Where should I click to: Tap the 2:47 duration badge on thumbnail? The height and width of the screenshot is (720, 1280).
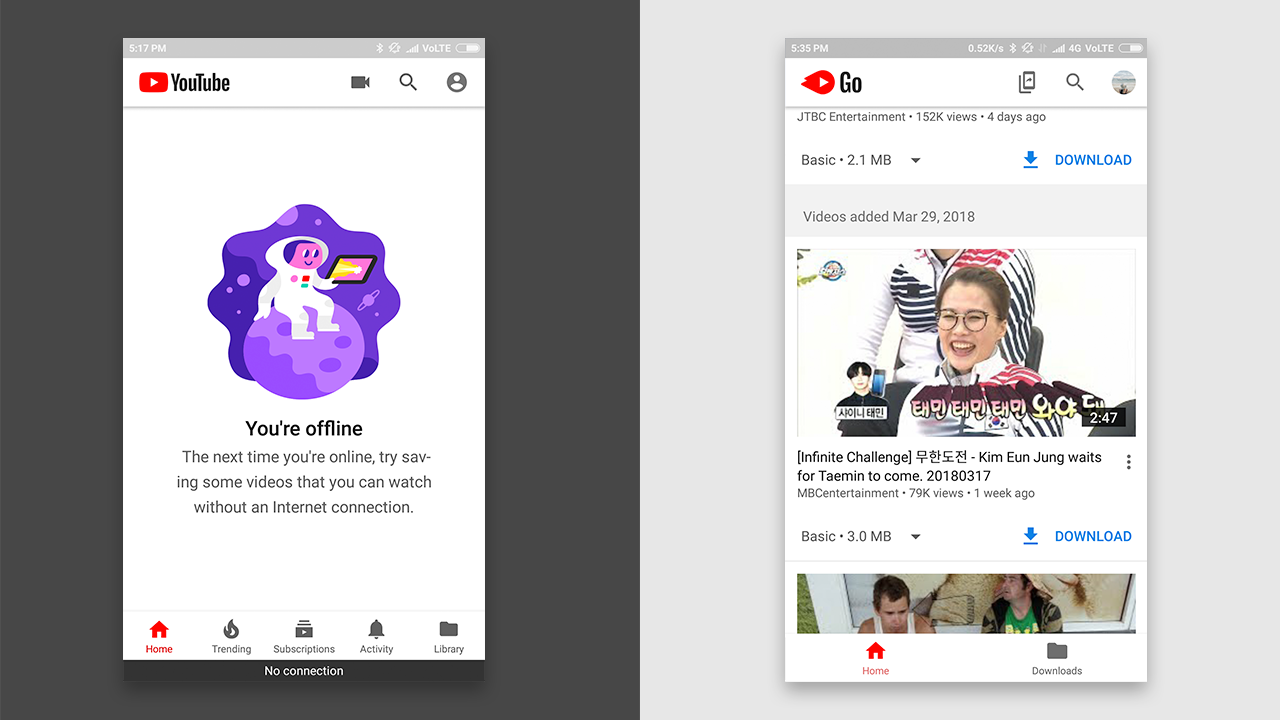click(x=1103, y=418)
